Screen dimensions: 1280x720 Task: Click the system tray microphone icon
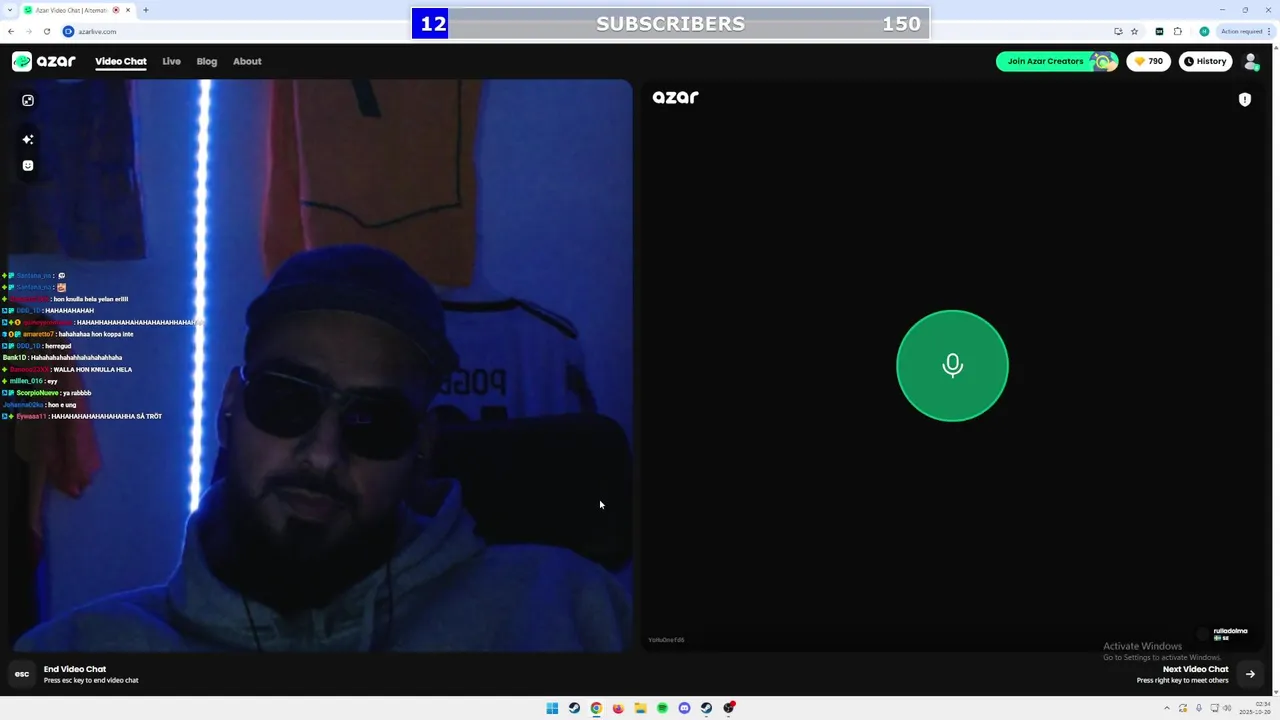coord(1198,708)
